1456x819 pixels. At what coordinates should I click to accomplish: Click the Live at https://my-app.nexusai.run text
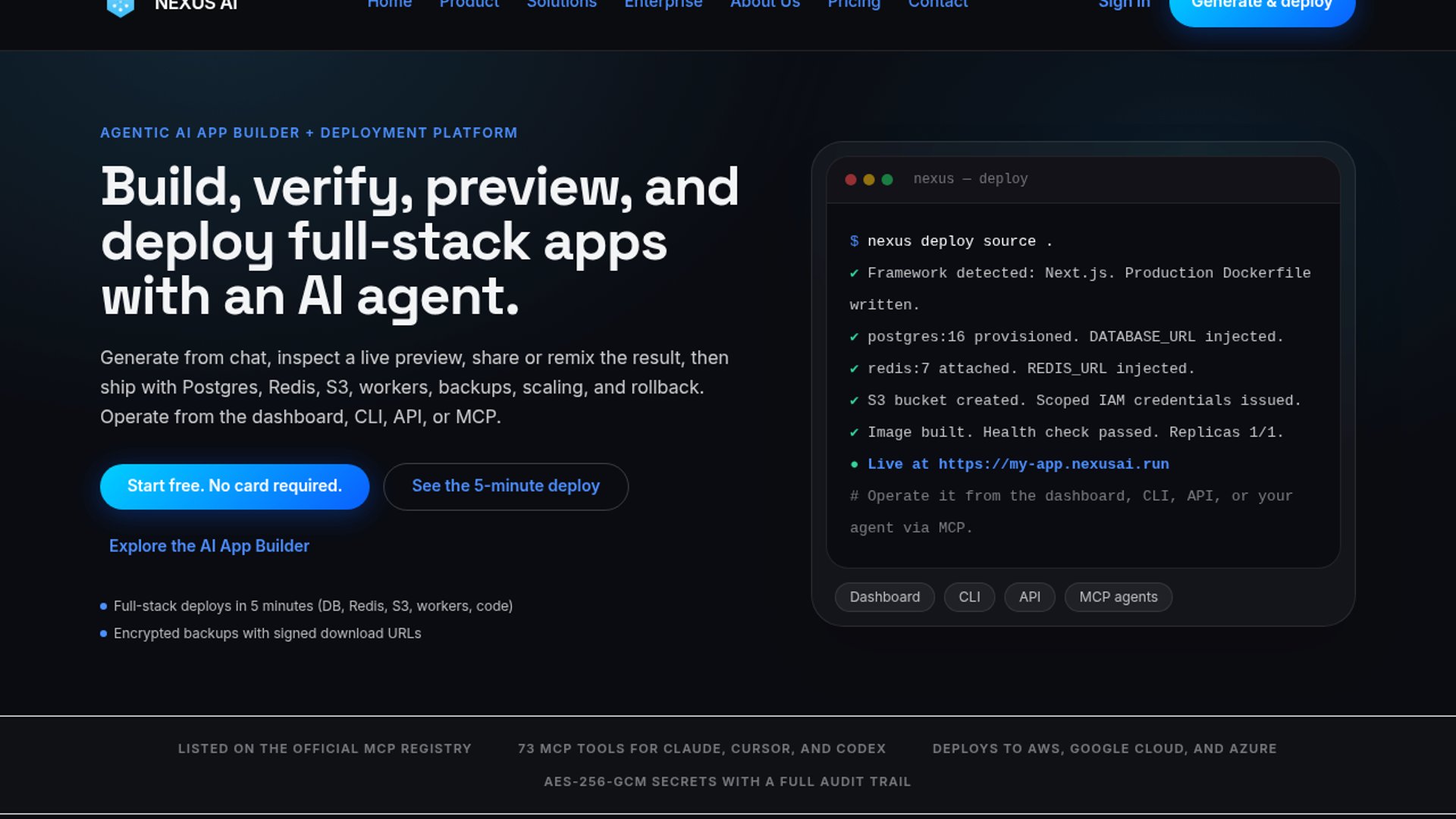1018,464
